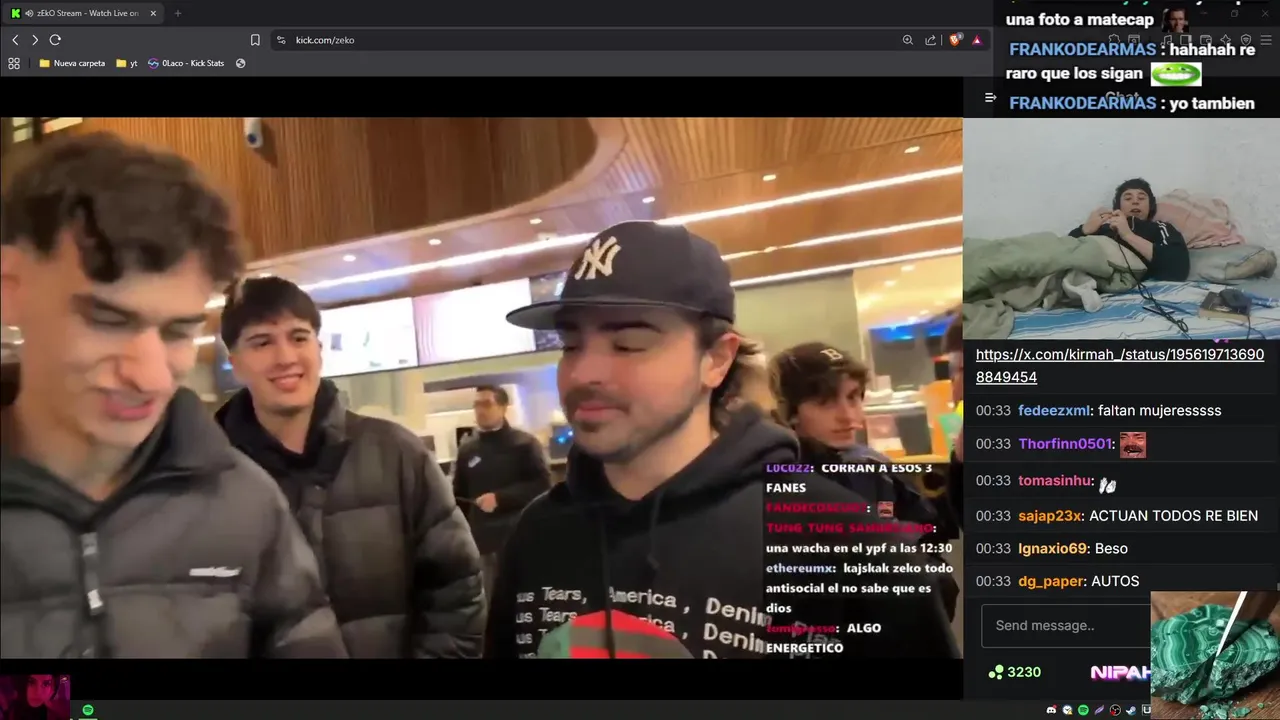Bookmark this page with the bookmark icon
The image size is (1280, 720).
click(x=255, y=40)
